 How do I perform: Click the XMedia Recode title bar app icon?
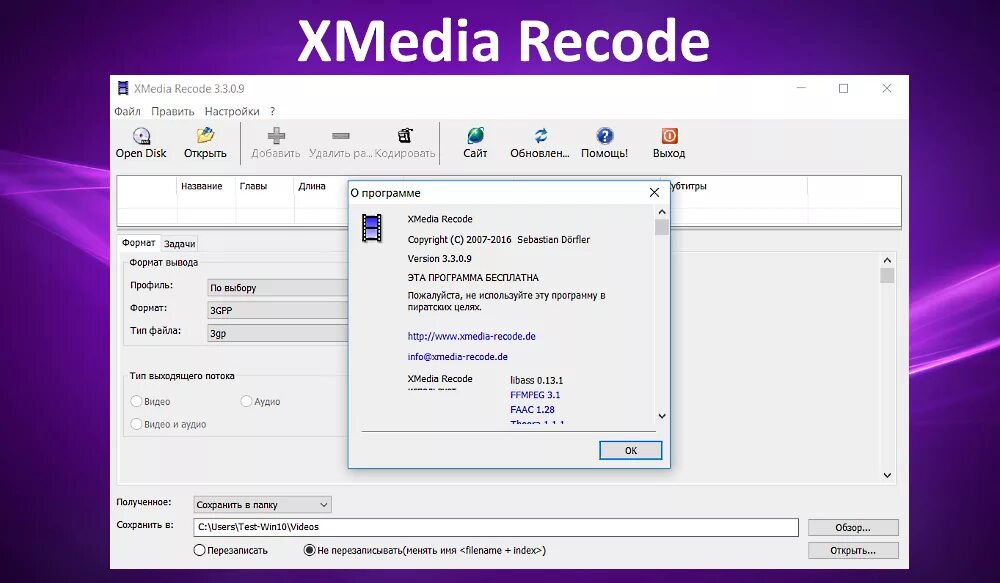click(x=123, y=88)
